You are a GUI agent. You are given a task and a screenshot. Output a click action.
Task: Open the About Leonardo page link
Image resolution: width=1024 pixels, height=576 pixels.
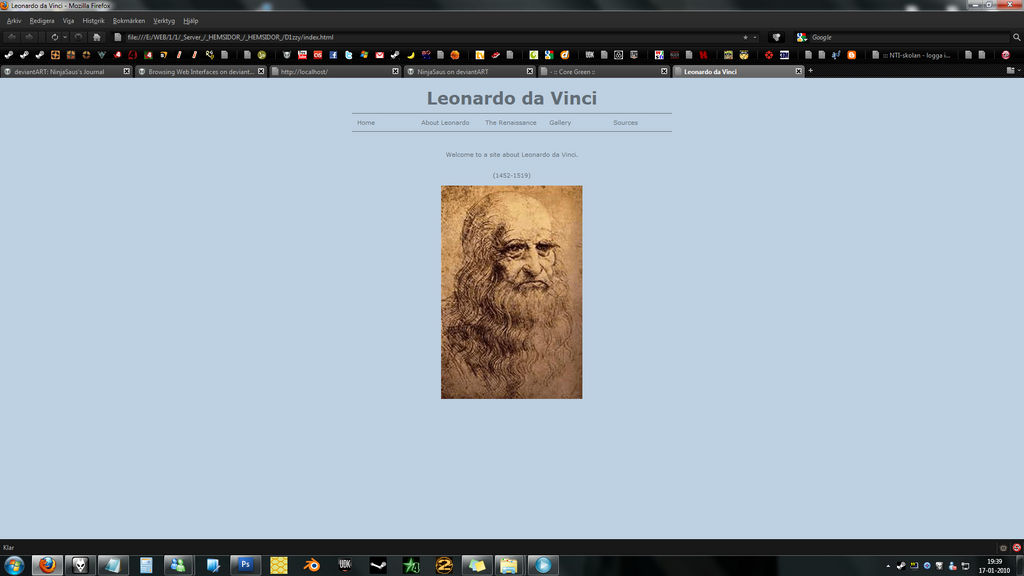tap(445, 123)
